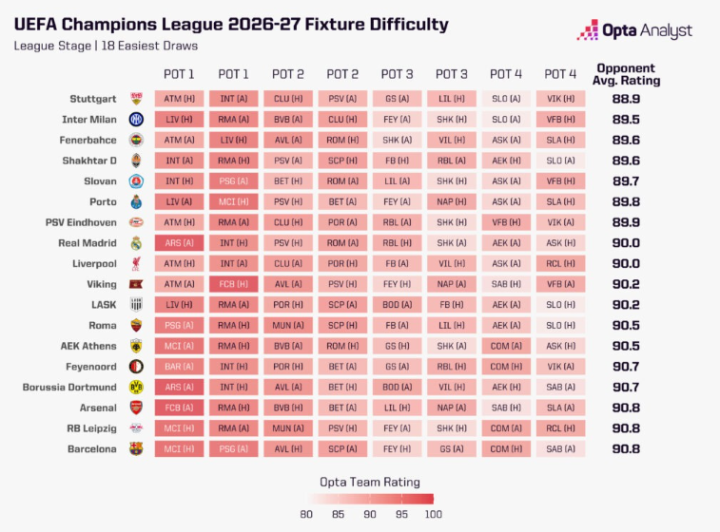720x532 pixels.
Task: Click the Feyenoord round crest icon
Action: point(136,366)
